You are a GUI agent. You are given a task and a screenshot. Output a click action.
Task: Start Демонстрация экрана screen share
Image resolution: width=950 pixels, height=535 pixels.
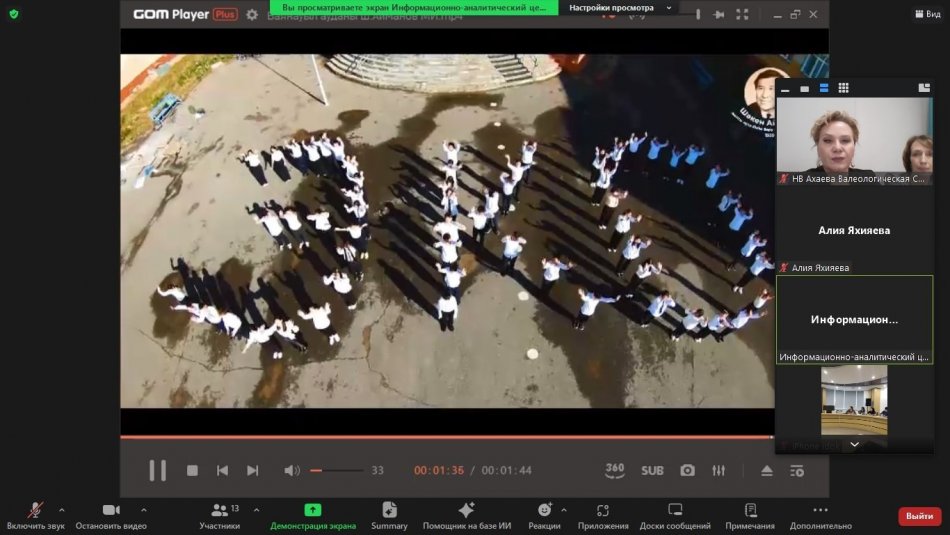tap(313, 516)
